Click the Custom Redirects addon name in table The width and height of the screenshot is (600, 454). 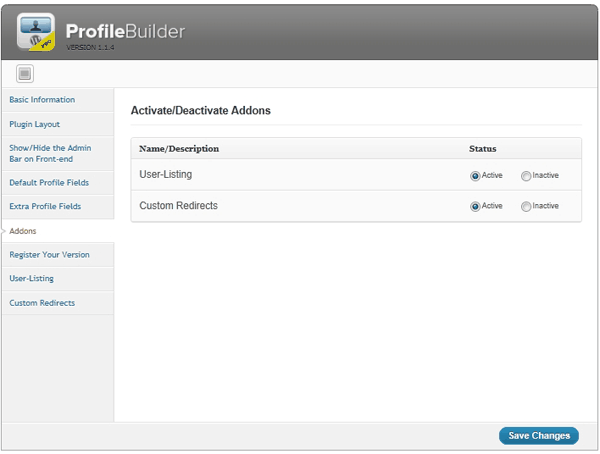[178, 206]
